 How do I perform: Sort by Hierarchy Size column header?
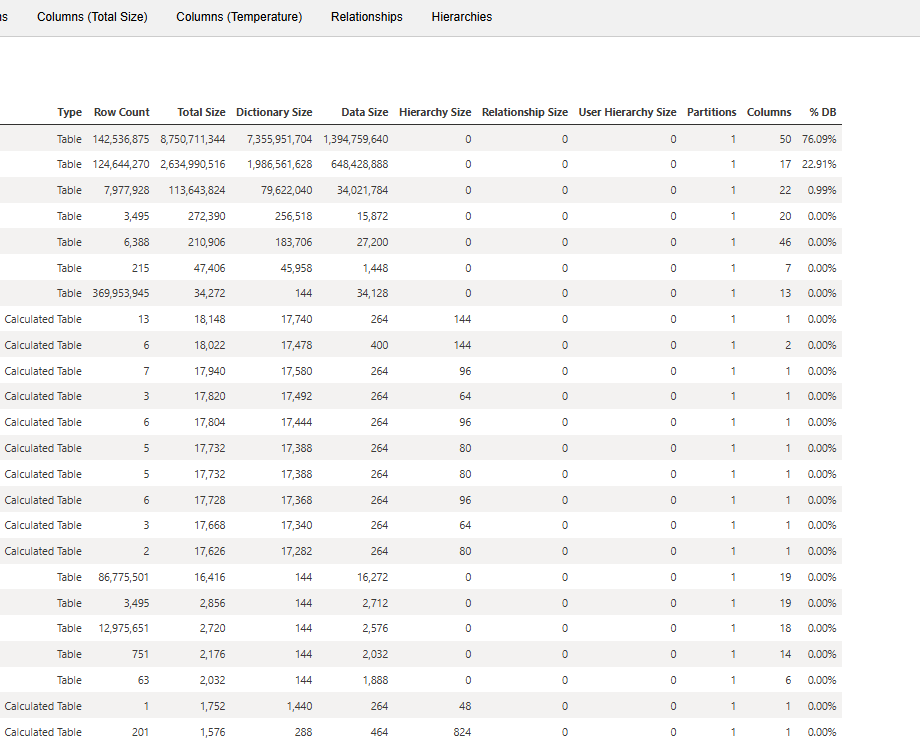(x=435, y=112)
